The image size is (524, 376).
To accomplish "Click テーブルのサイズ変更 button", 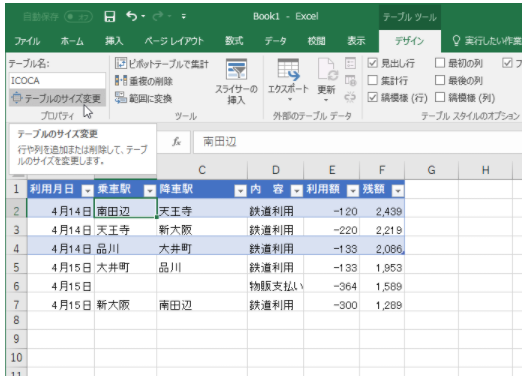I will 57,98.
